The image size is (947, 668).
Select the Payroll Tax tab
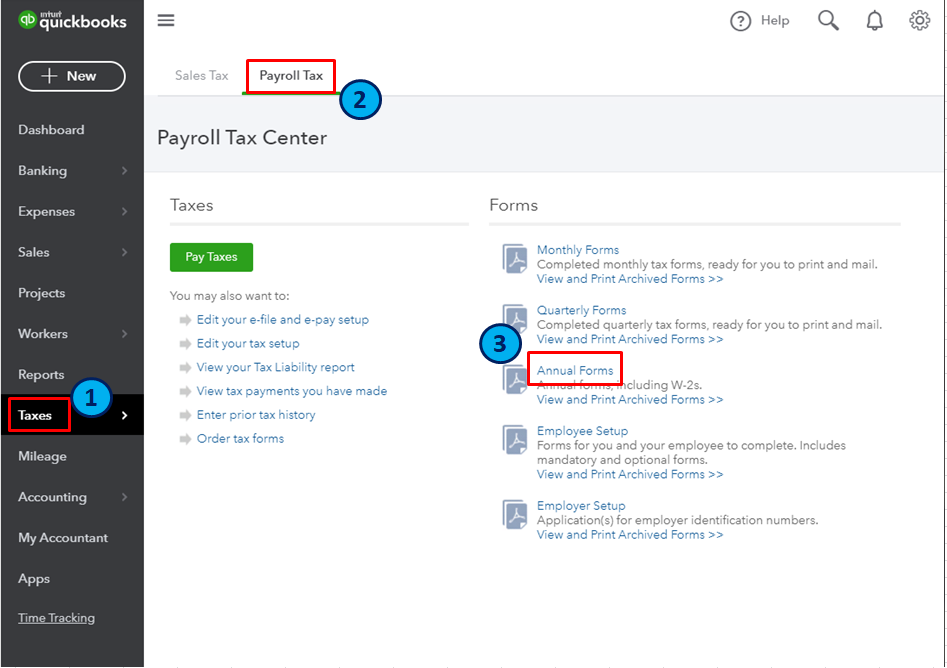point(291,75)
